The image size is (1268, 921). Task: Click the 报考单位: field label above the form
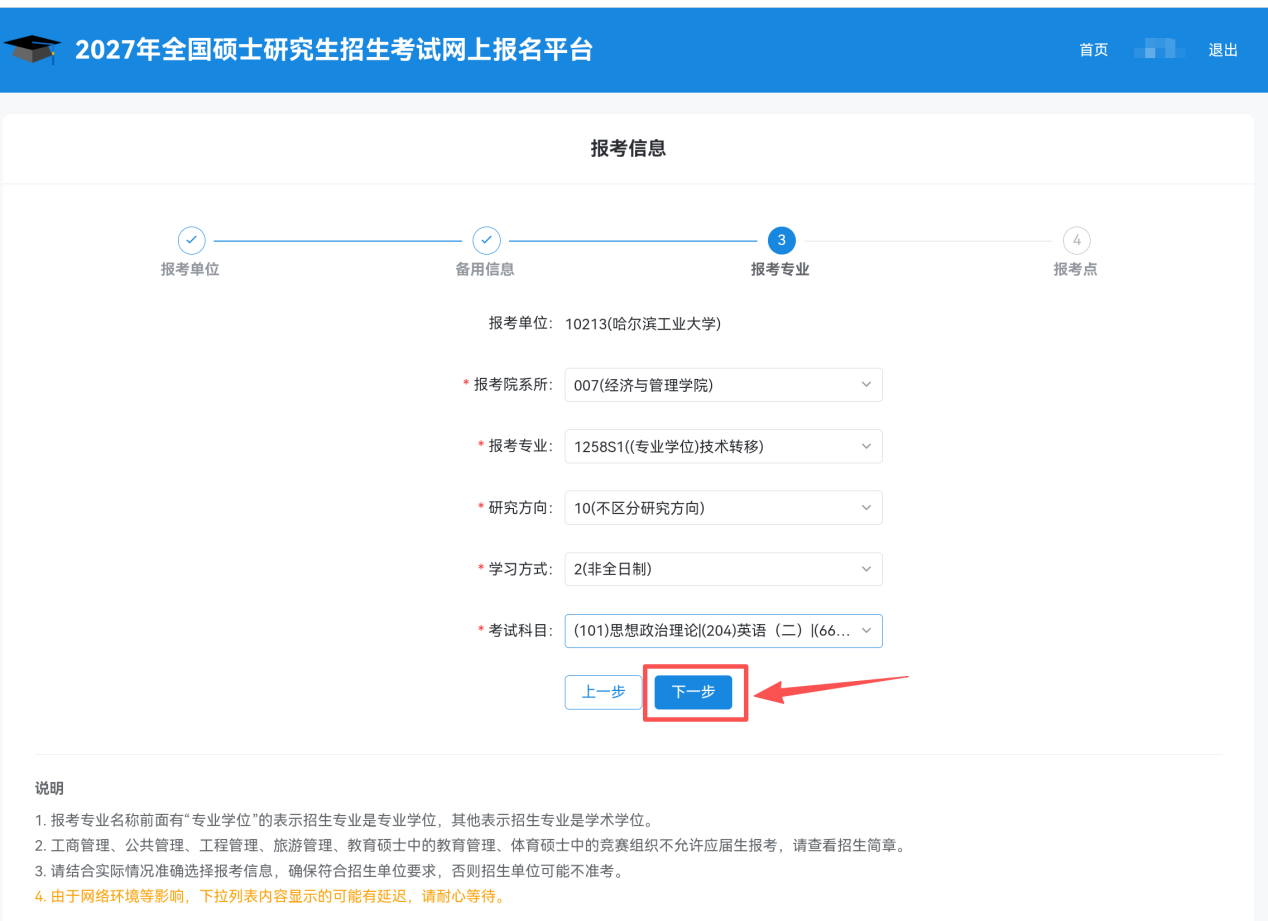520,323
